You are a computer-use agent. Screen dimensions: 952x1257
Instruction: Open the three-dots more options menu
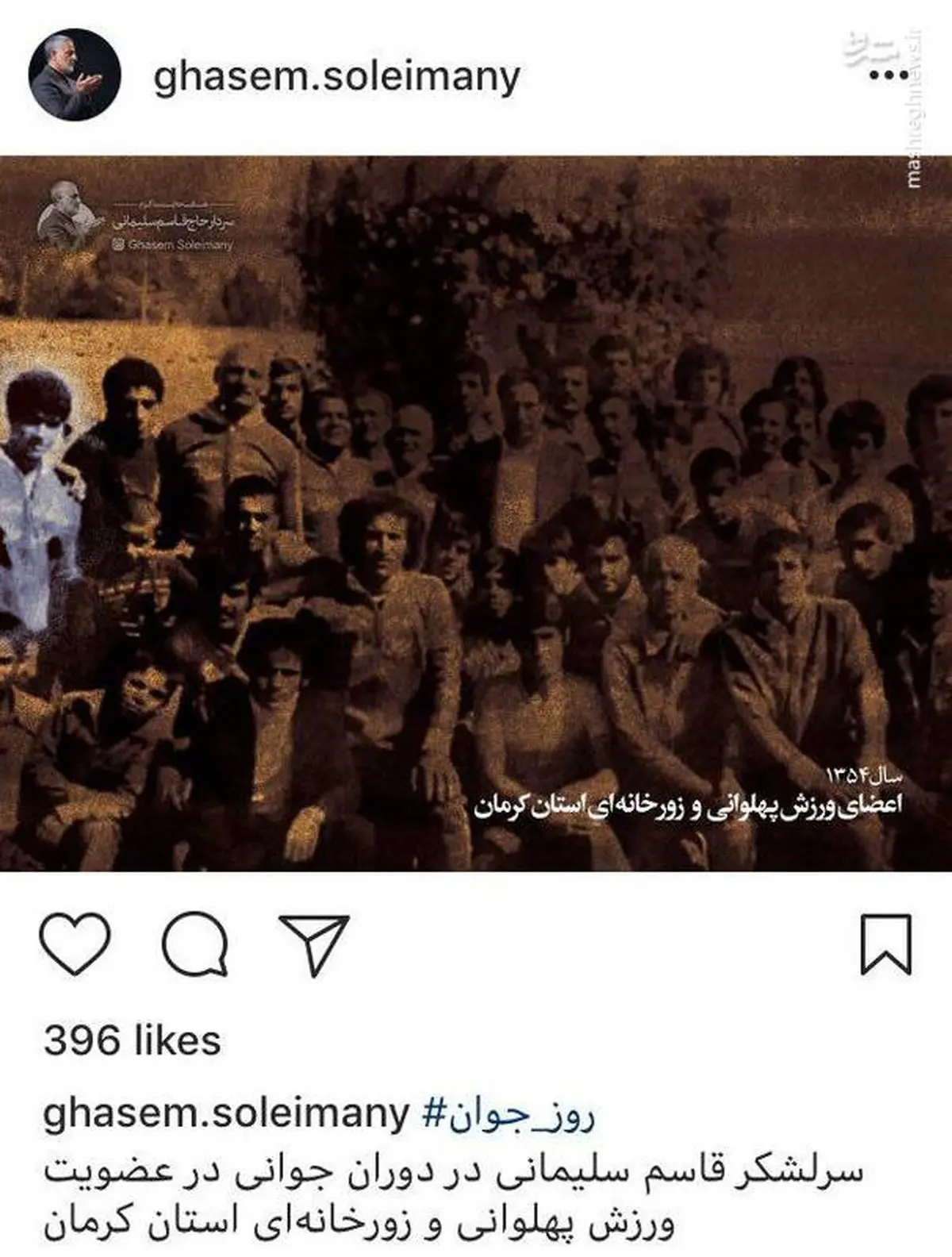pyautogui.click(x=888, y=76)
